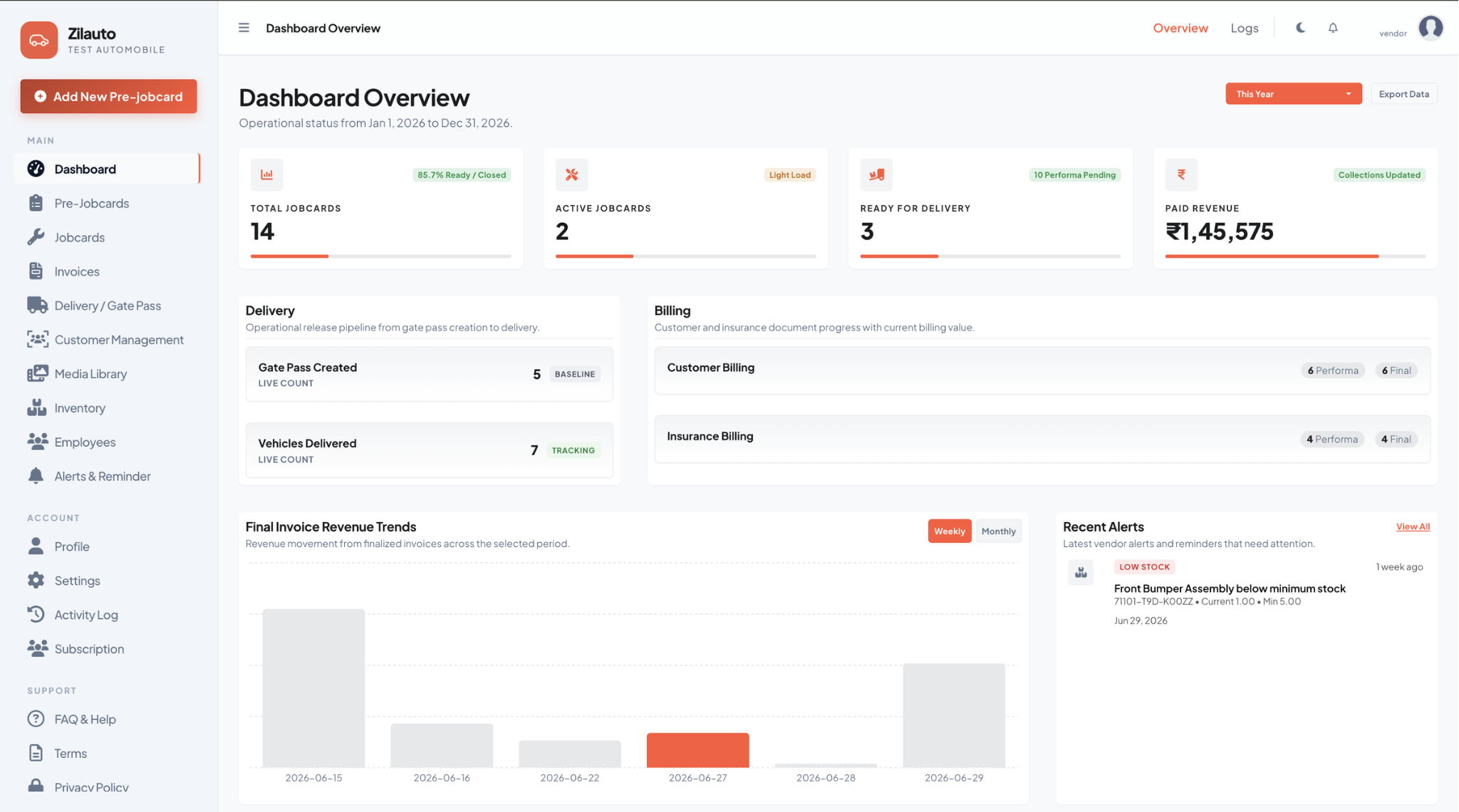Click the Paid Revenue rupee icon
The width and height of the screenshot is (1459, 812).
click(1181, 175)
